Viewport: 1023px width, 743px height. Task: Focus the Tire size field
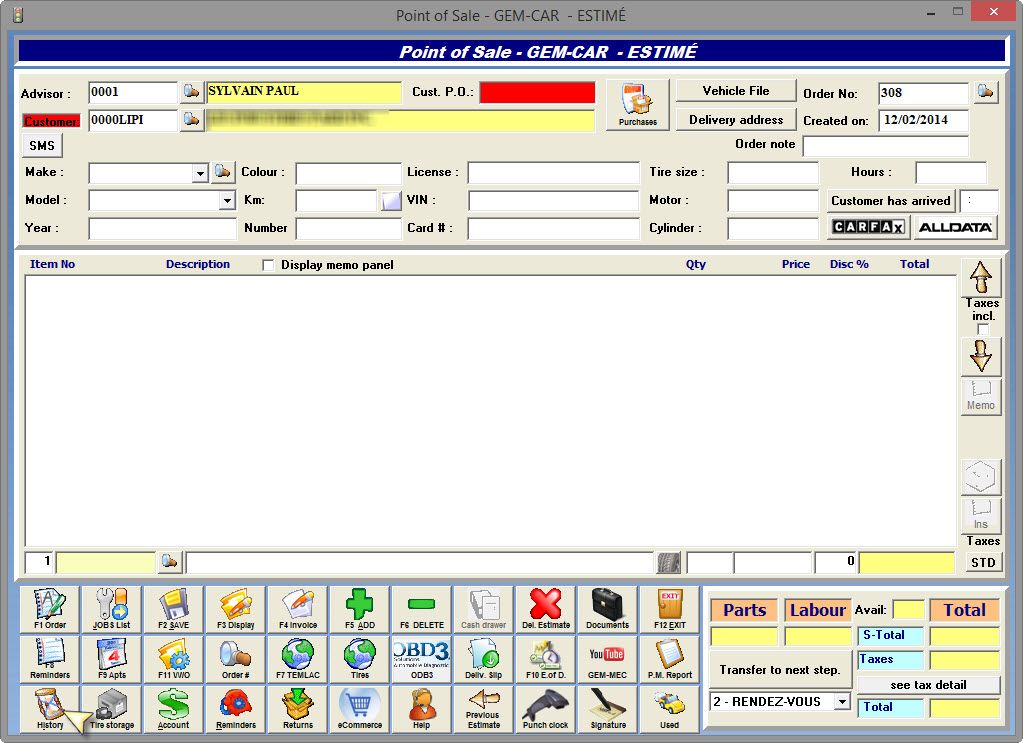(772, 173)
